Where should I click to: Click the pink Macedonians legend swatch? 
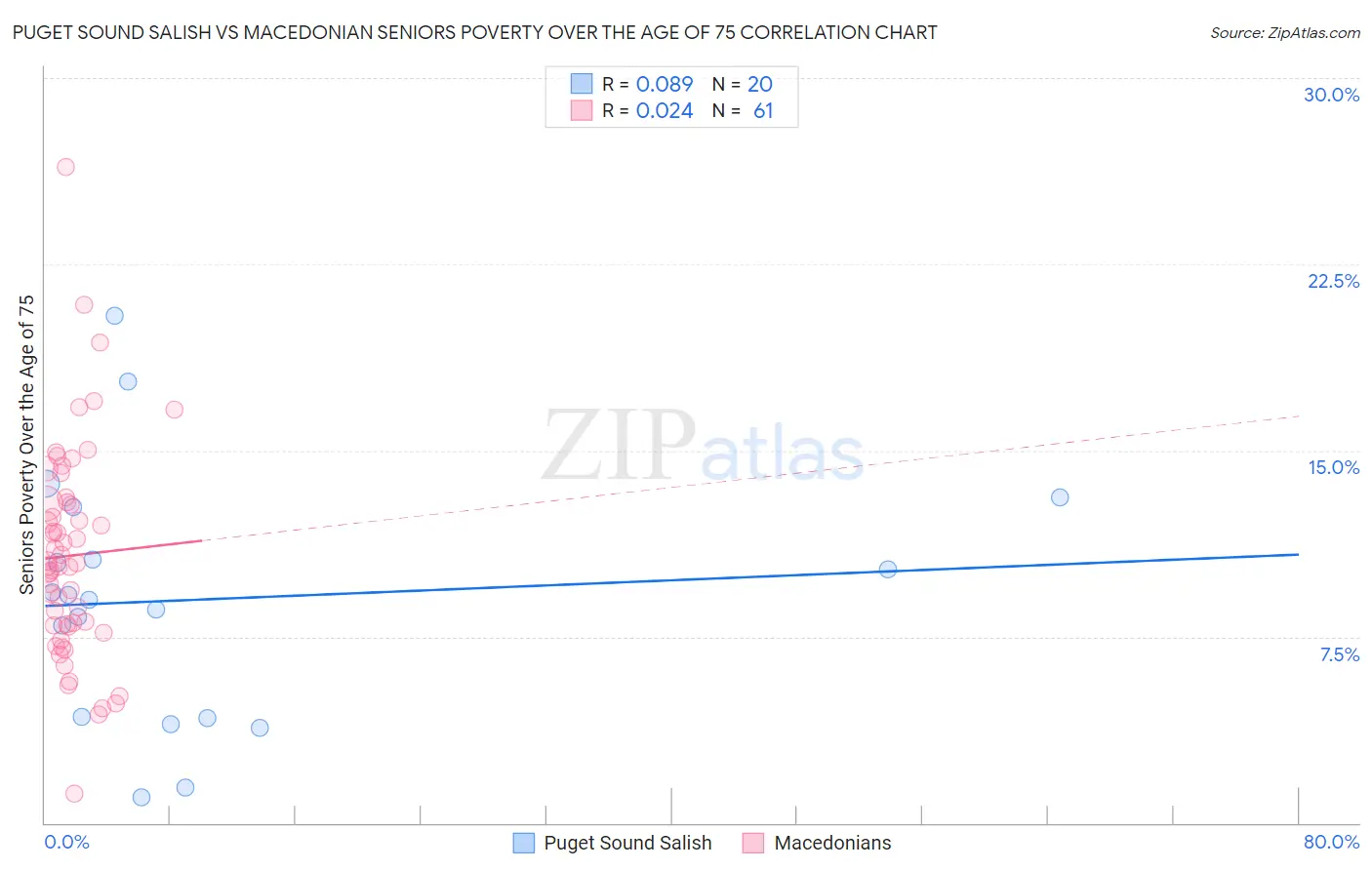tap(752, 843)
